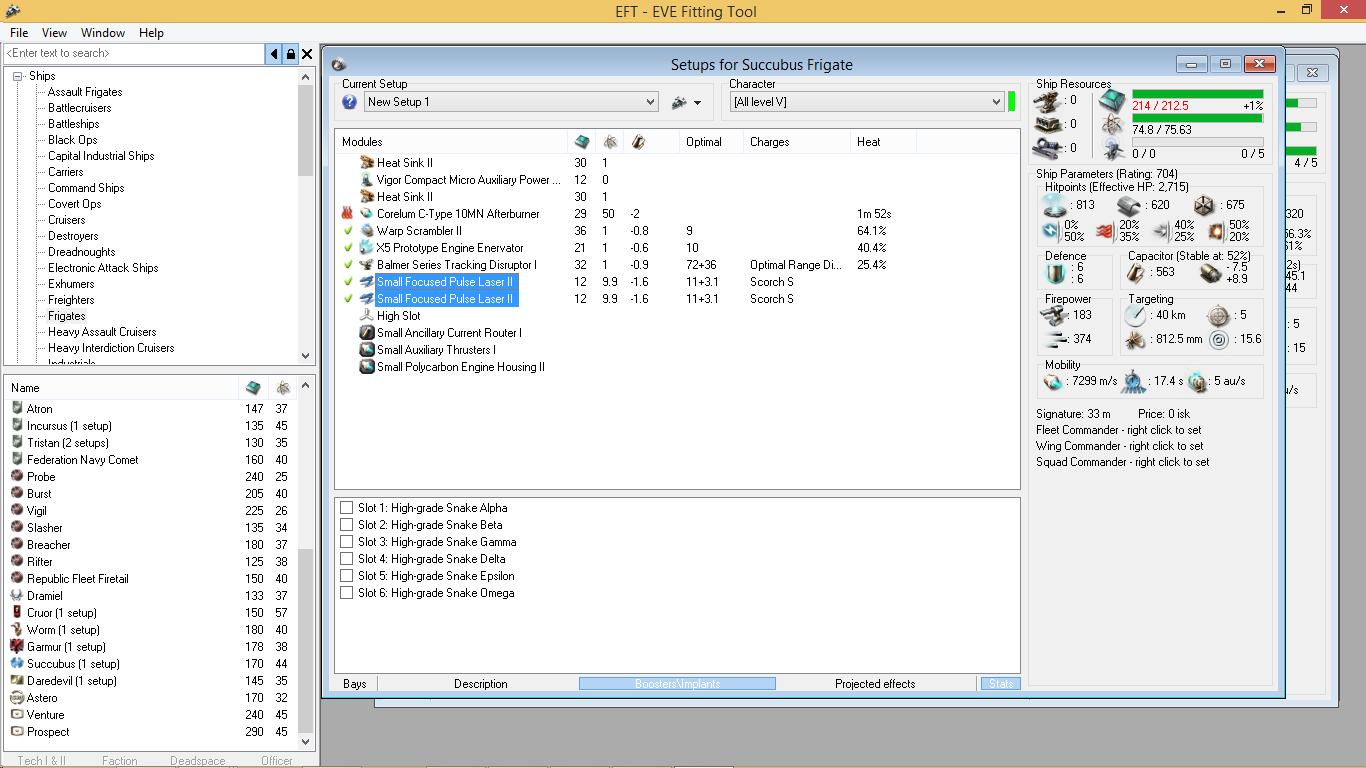Image resolution: width=1366 pixels, height=768 pixels.
Task: Toggle the active checkmark on X5 Prototype Engine Enervator
Action: (348, 248)
